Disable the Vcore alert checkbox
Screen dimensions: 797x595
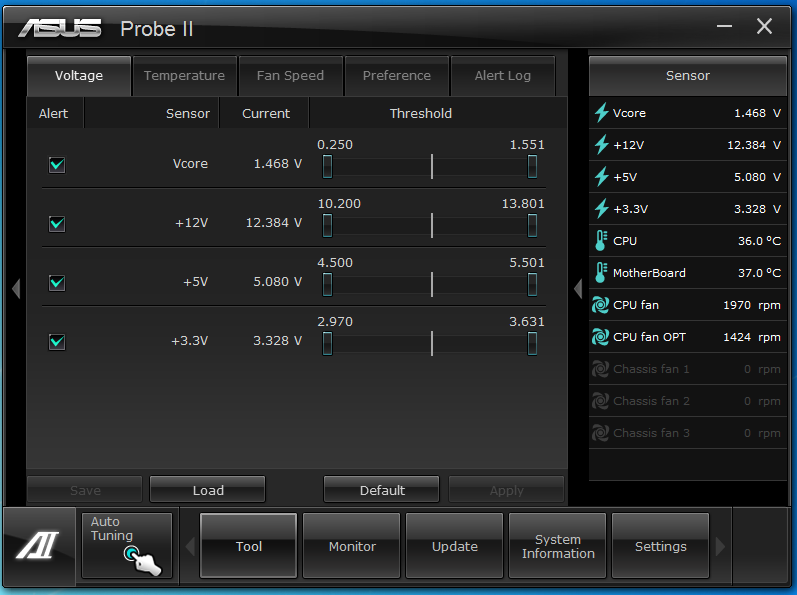tap(57, 165)
